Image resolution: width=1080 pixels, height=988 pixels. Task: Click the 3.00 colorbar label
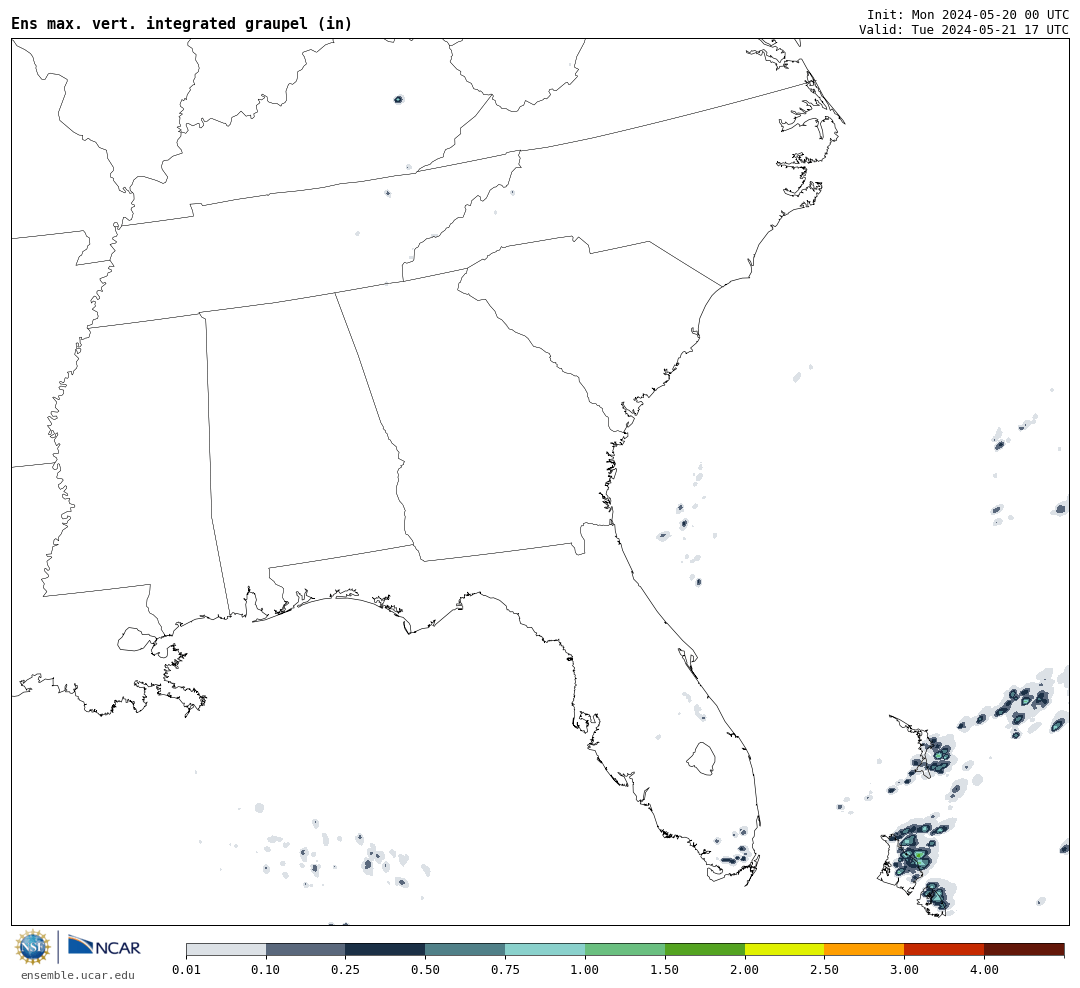point(904,970)
